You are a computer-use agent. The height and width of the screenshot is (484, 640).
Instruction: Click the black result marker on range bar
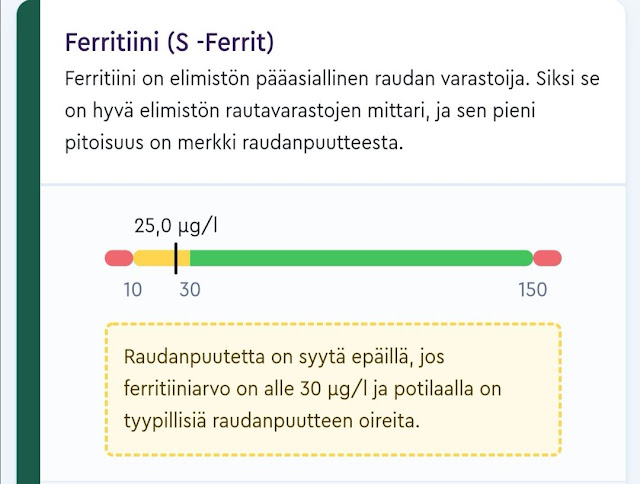pyautogui.click(x=176, y=258)
